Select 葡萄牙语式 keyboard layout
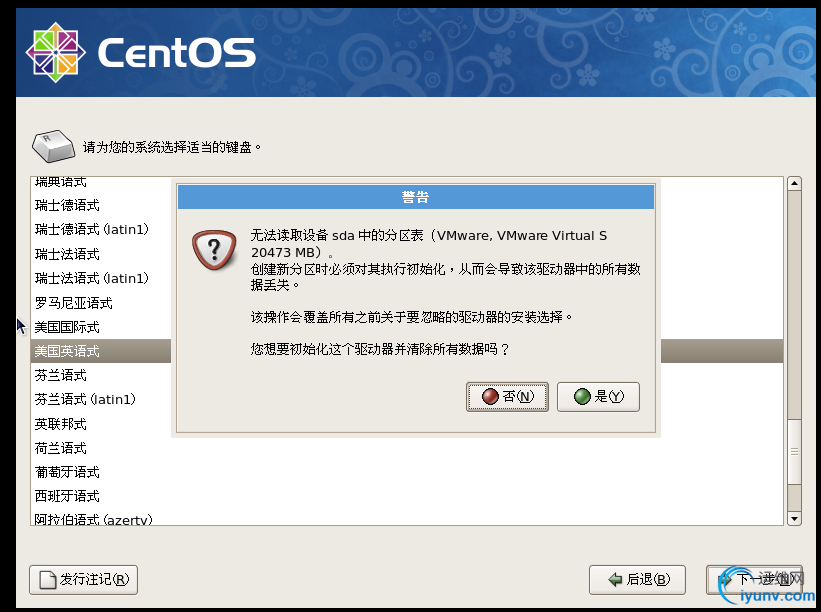Screen dimensions: 821x612 point(67,472)
